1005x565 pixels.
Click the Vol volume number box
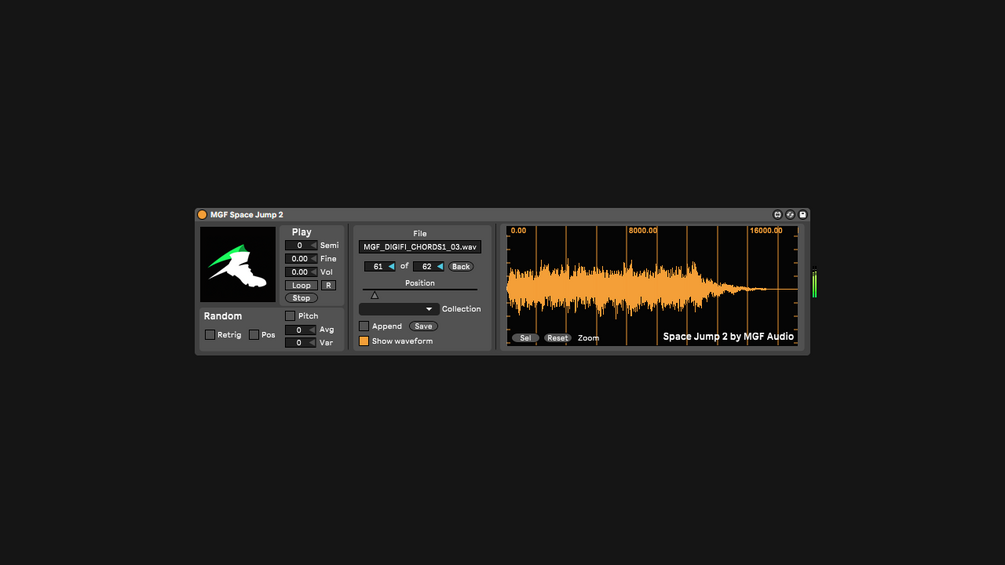tap(301, 272)
